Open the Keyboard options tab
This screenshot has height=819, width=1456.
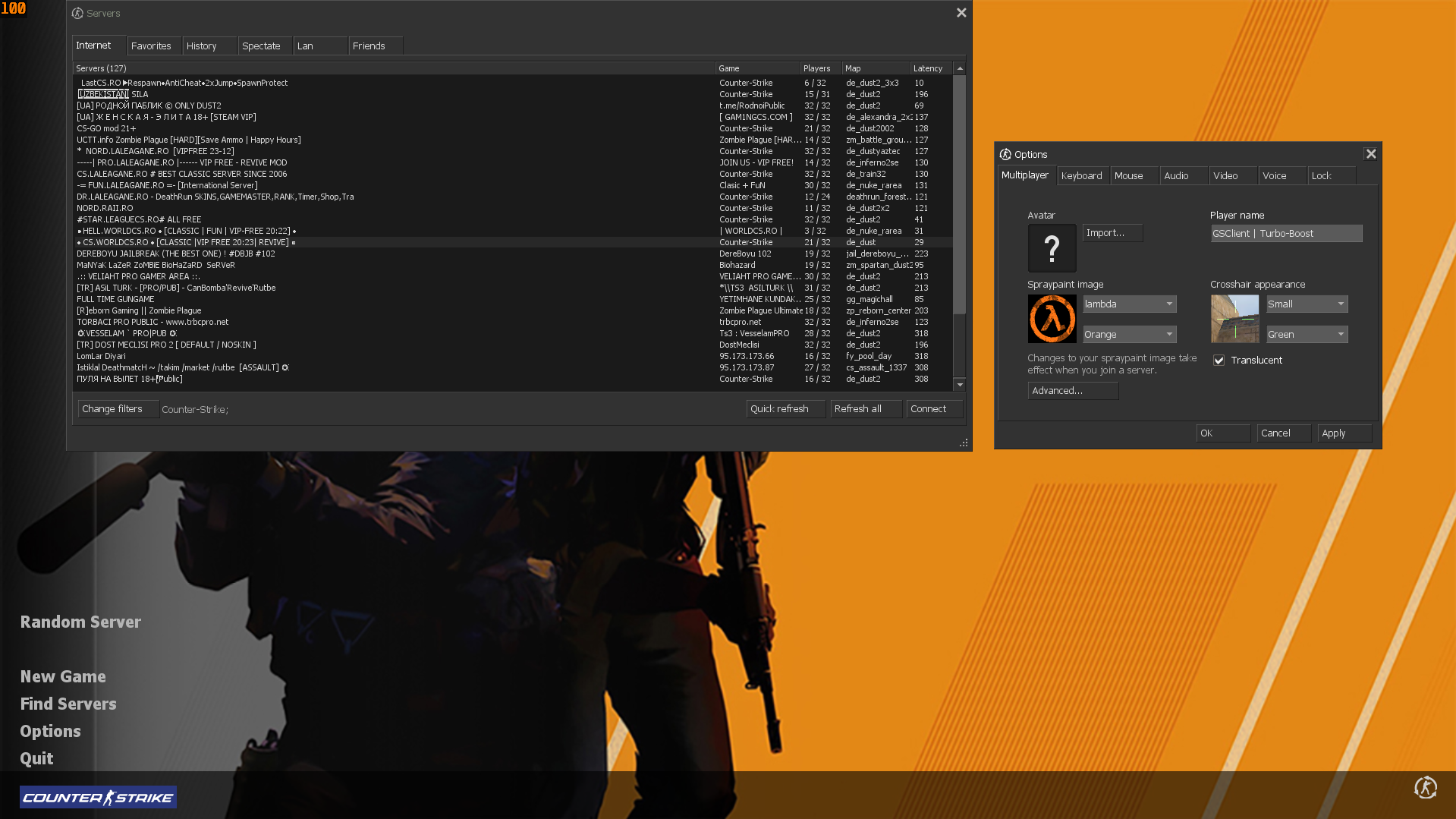coord(1083,175)
